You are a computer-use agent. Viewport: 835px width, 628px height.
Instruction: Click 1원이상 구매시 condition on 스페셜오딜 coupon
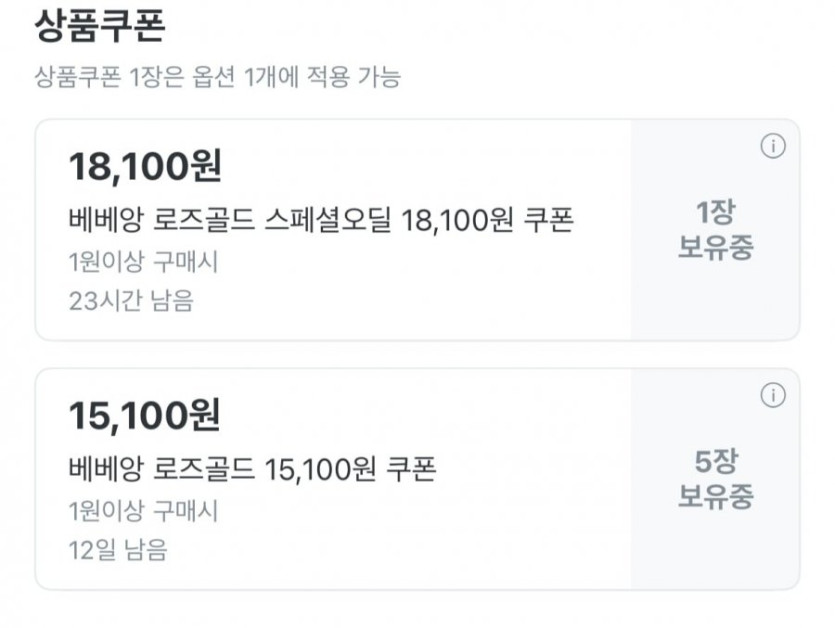click(143, 262)
